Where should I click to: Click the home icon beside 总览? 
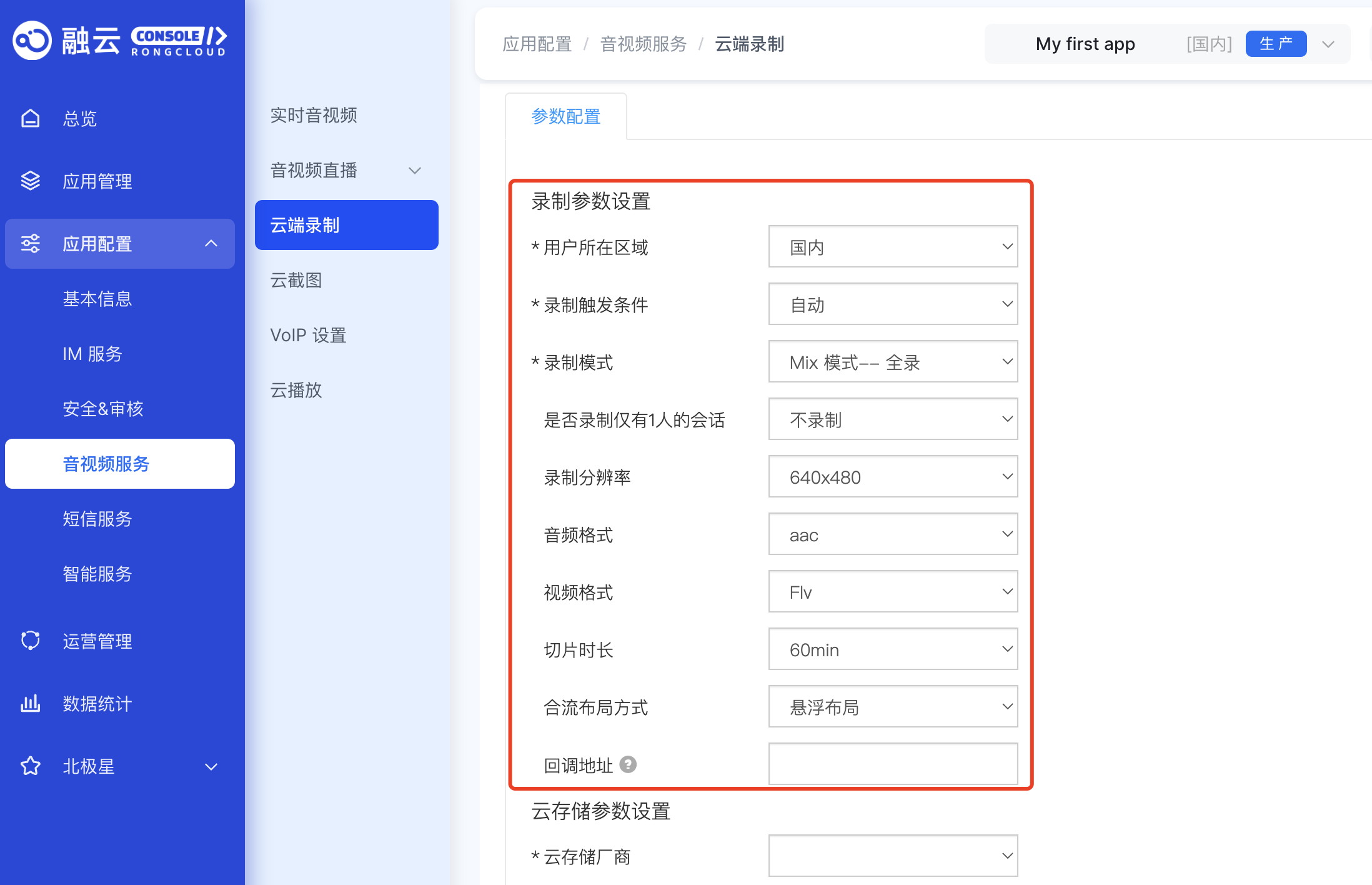(x=30, y=118)
